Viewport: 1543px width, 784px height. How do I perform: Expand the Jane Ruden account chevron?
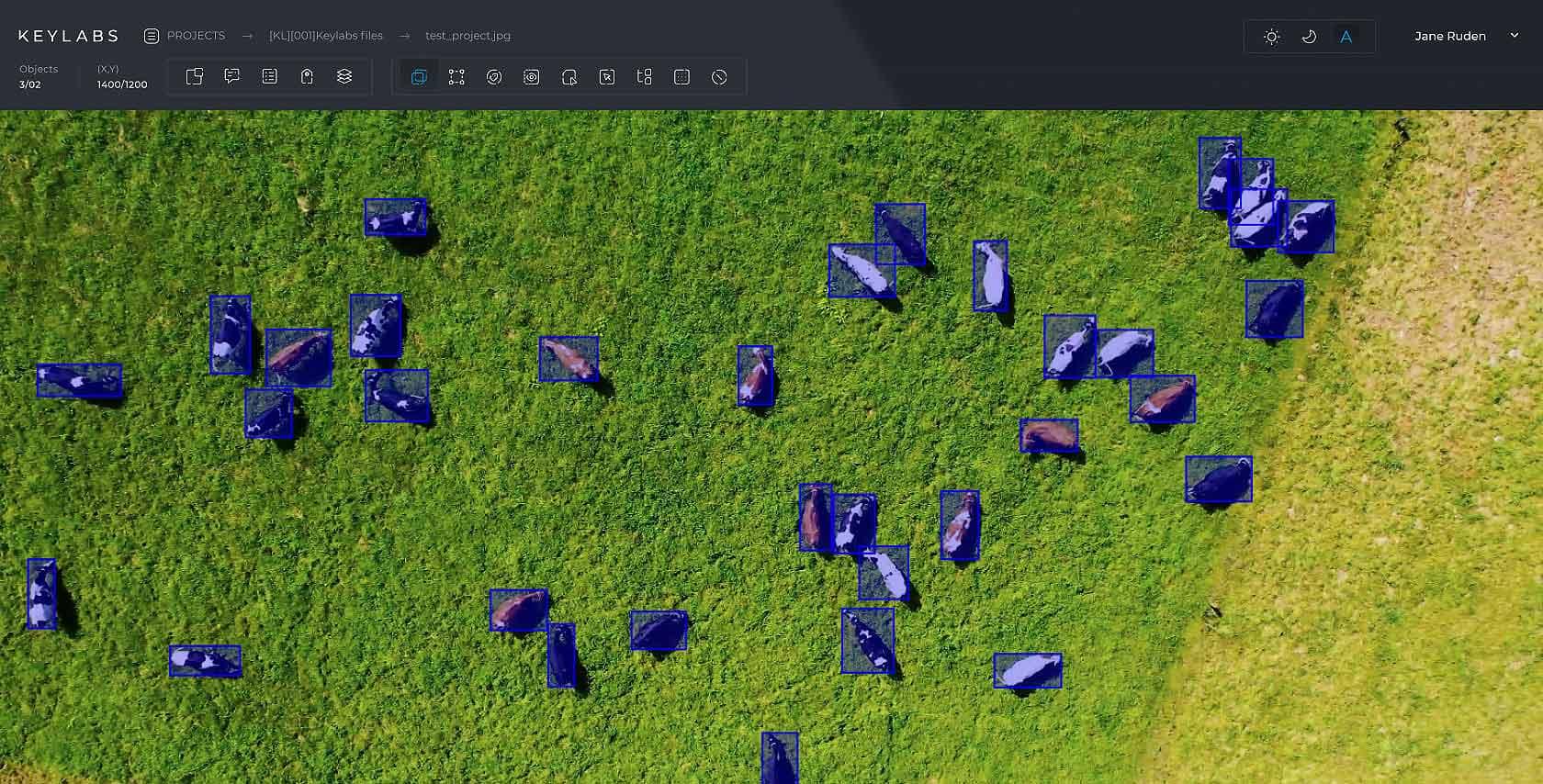click(1515, 36)
